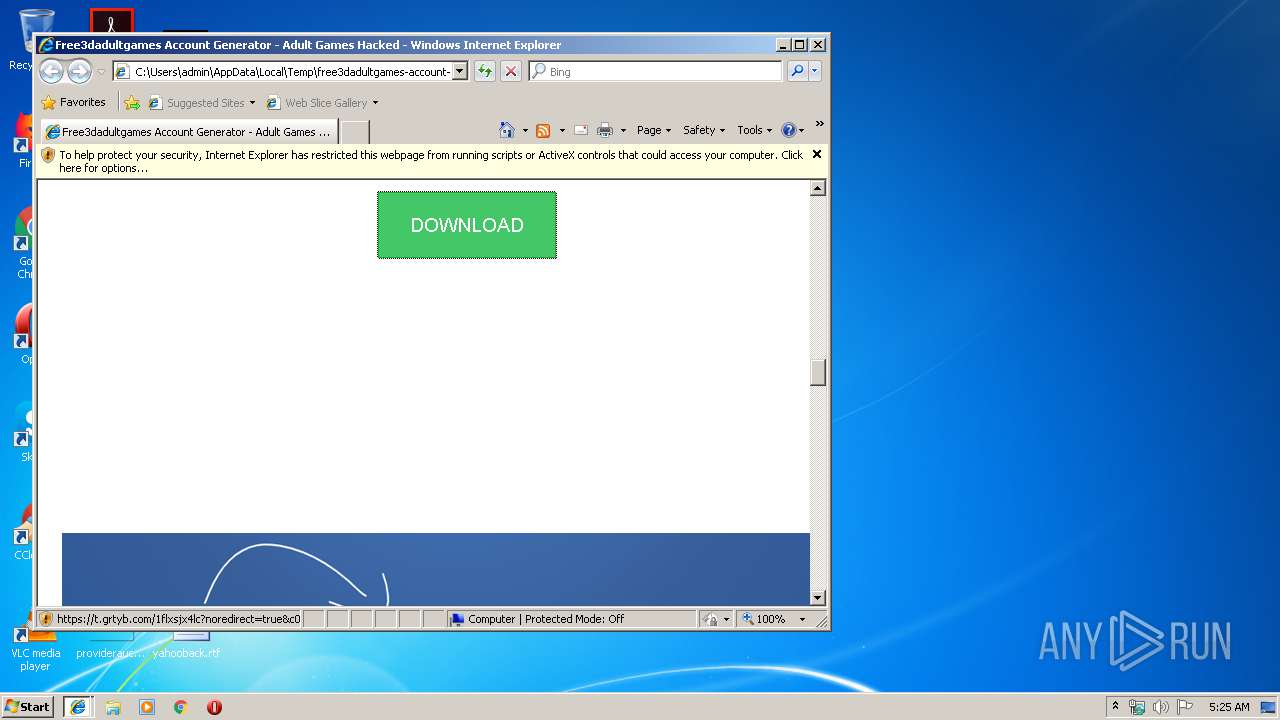Image resolution: width=1280 pixels, height=720 pixels.
Task: Click the magnifier Search button
Action: pos(797,71)
